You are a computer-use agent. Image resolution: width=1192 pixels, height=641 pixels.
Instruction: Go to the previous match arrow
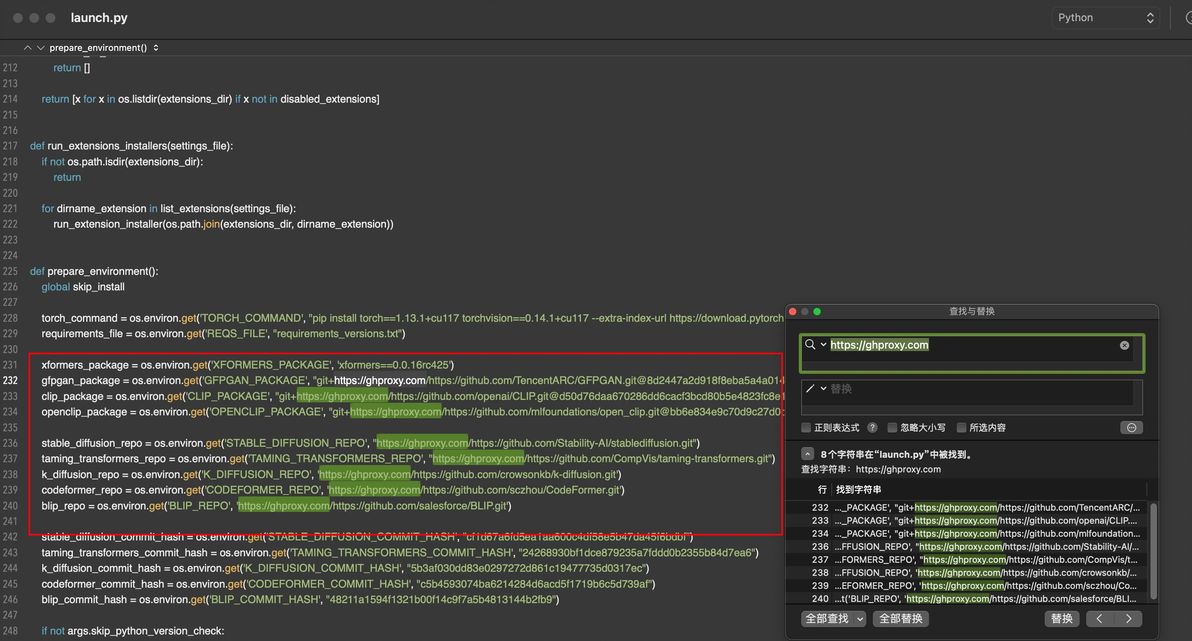pyautogui.click(x=1099, y=619)
